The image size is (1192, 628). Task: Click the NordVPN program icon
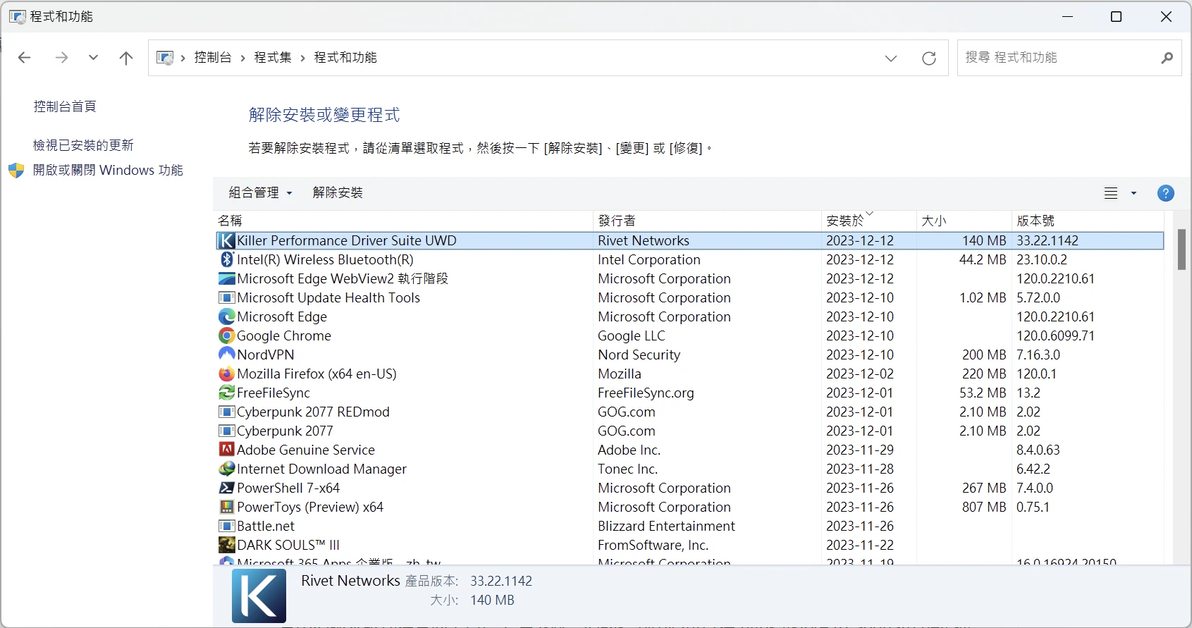(227, 354)
